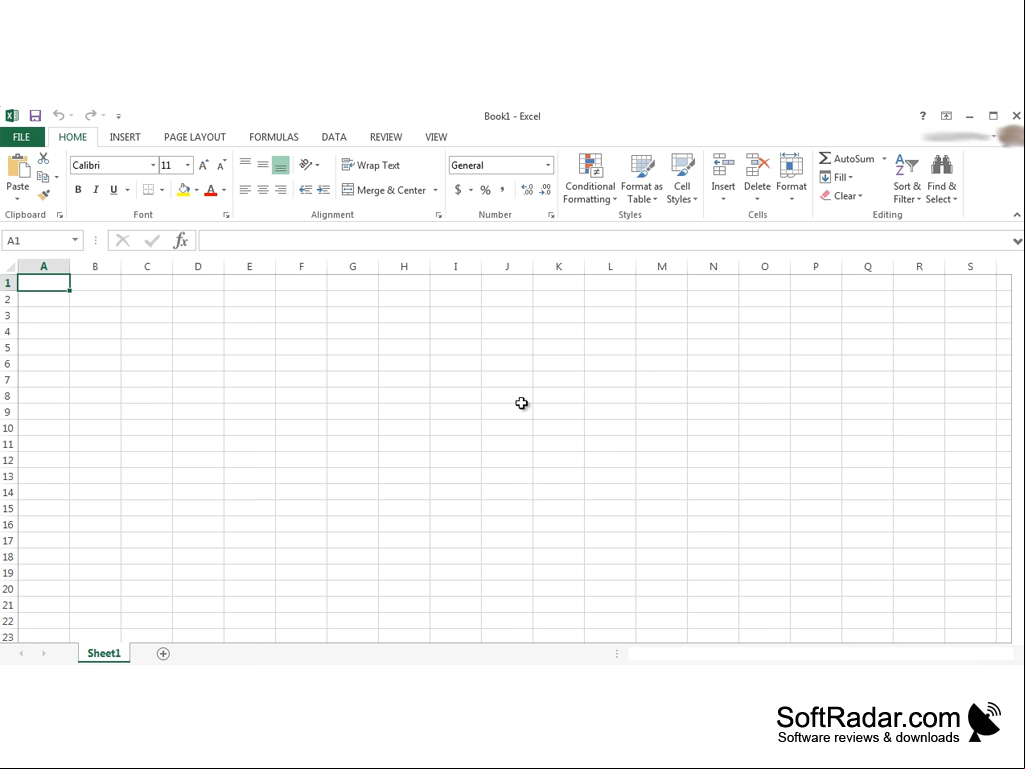Cut the selection using the scissors icon
The height and width of the screenshot is (769, 1025).
coord(44,158)
